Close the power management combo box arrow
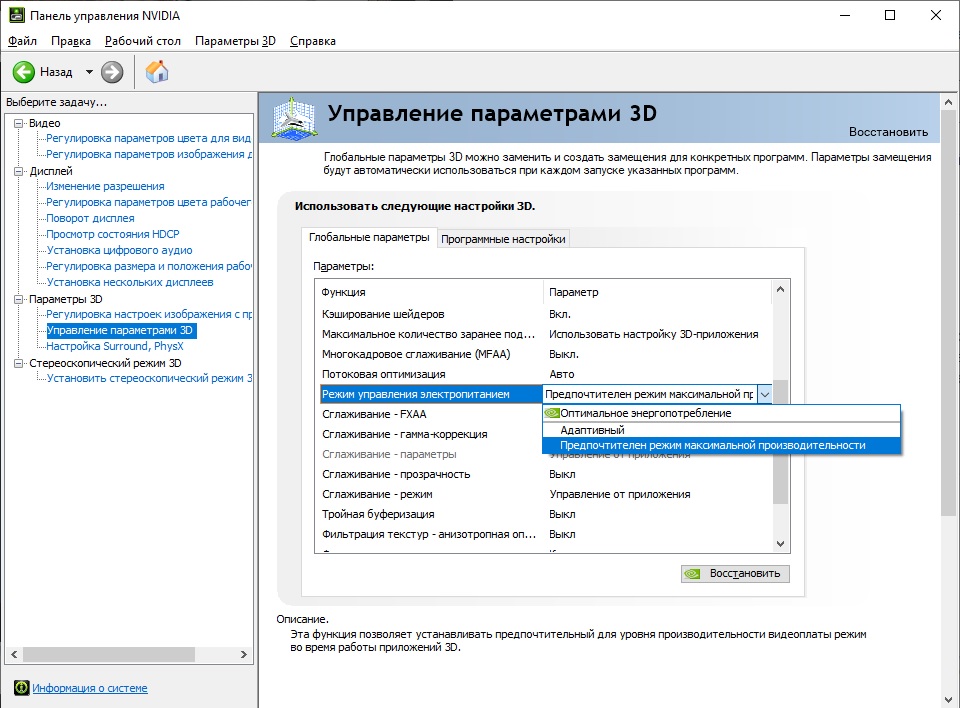960x708 pixels. tap(765, 394)
